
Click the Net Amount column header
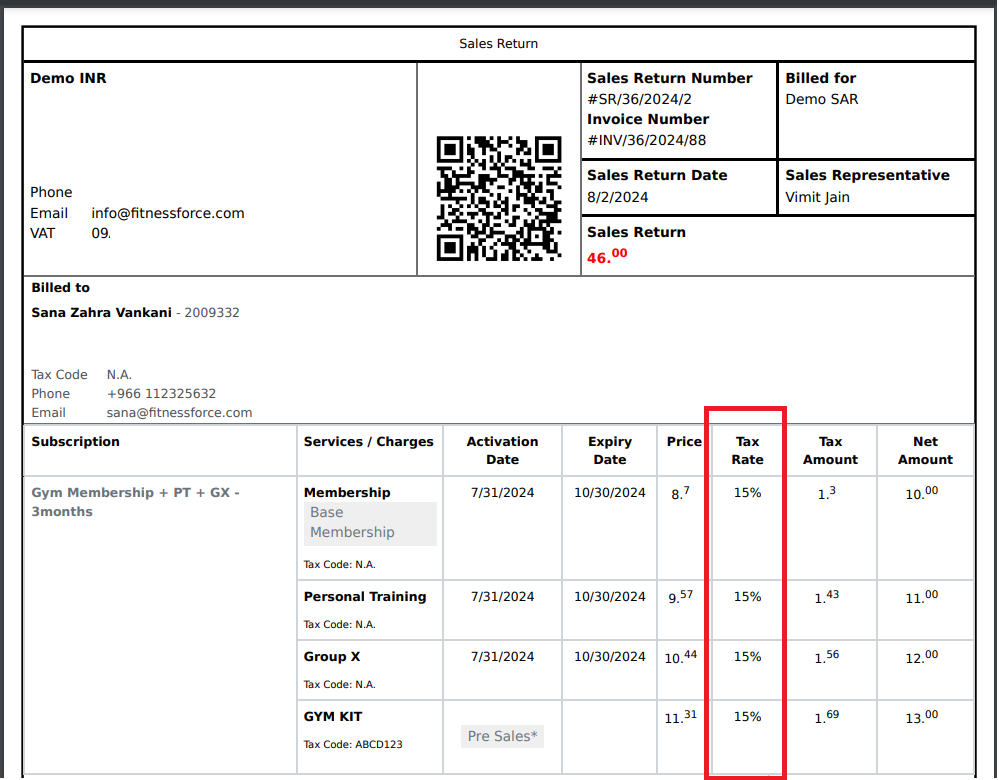point(925,451)
